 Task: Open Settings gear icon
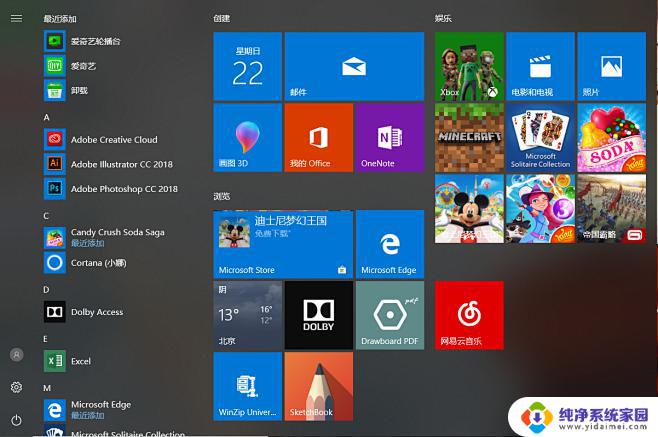(x=16, y=387)
